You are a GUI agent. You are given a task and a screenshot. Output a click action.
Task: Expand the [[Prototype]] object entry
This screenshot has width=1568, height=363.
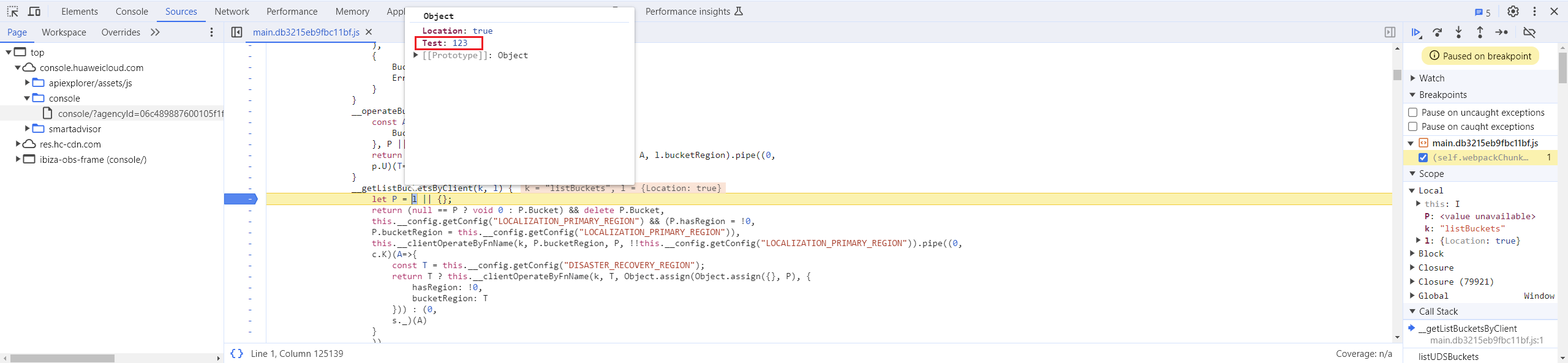416,55
